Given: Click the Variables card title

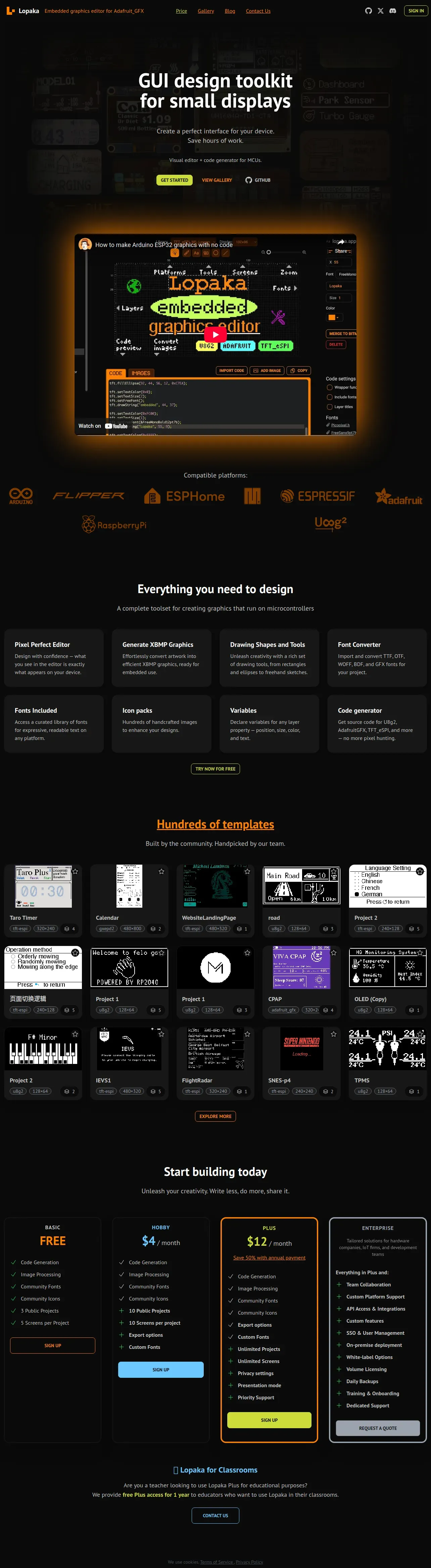Looking at the screenshot, I should (x=243, y=710).
